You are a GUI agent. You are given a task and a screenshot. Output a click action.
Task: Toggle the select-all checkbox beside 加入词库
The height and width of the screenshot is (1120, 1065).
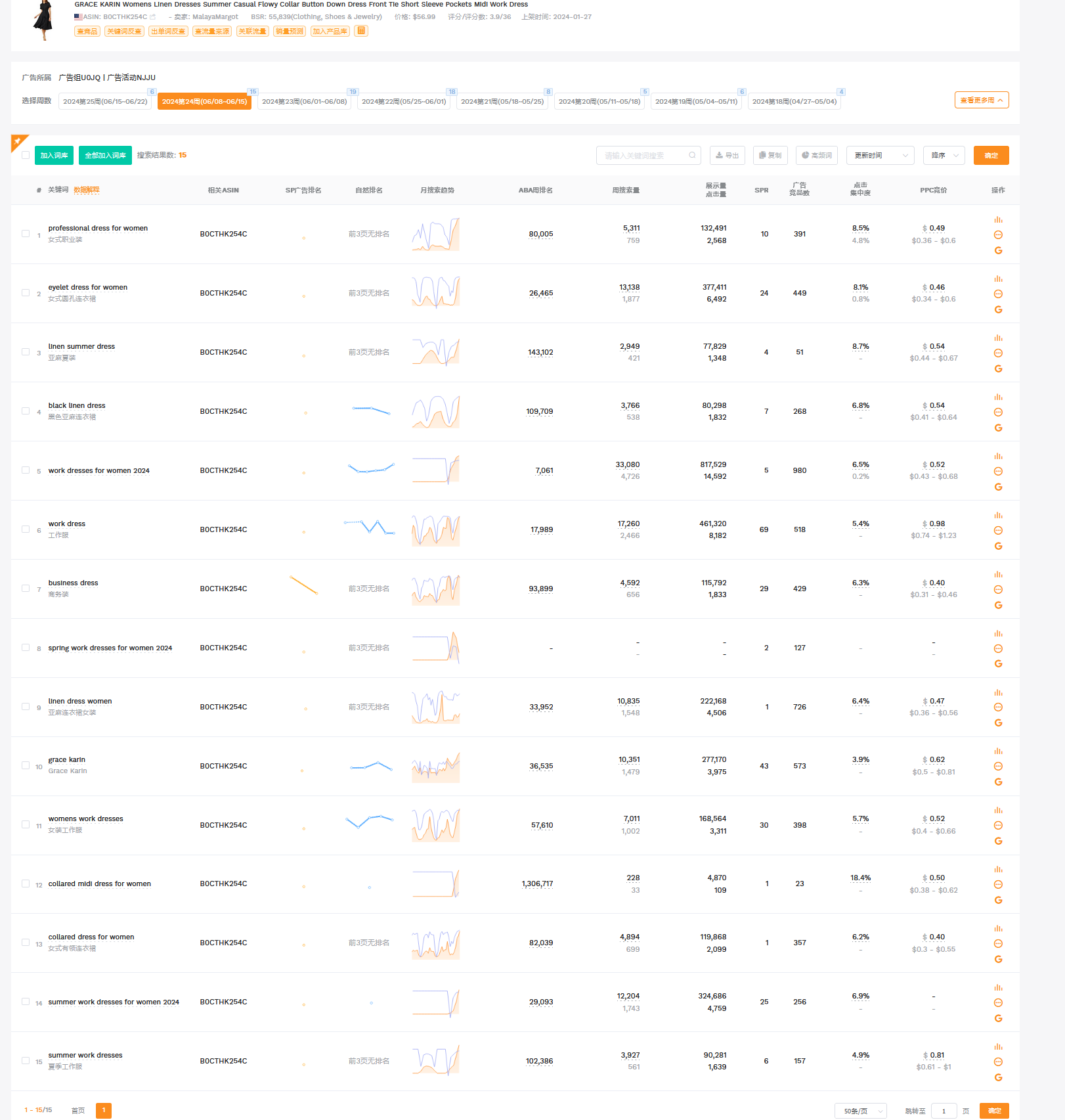pos(26,156)
